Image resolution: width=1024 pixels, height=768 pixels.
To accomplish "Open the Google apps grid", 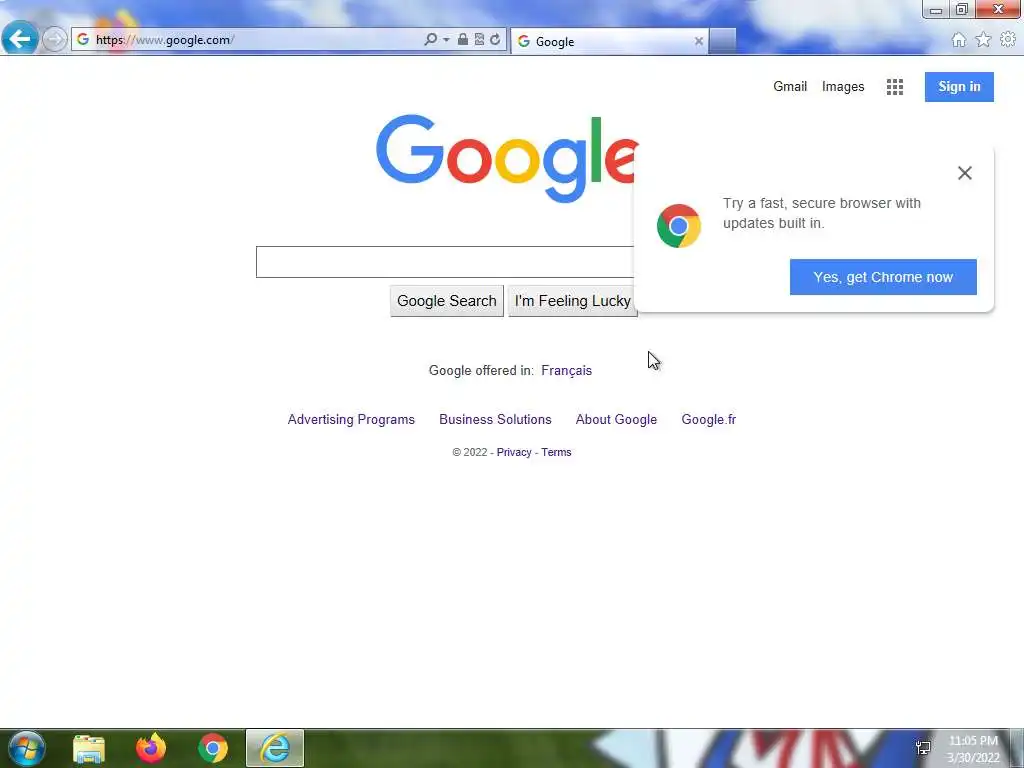I will click(895, 87).
